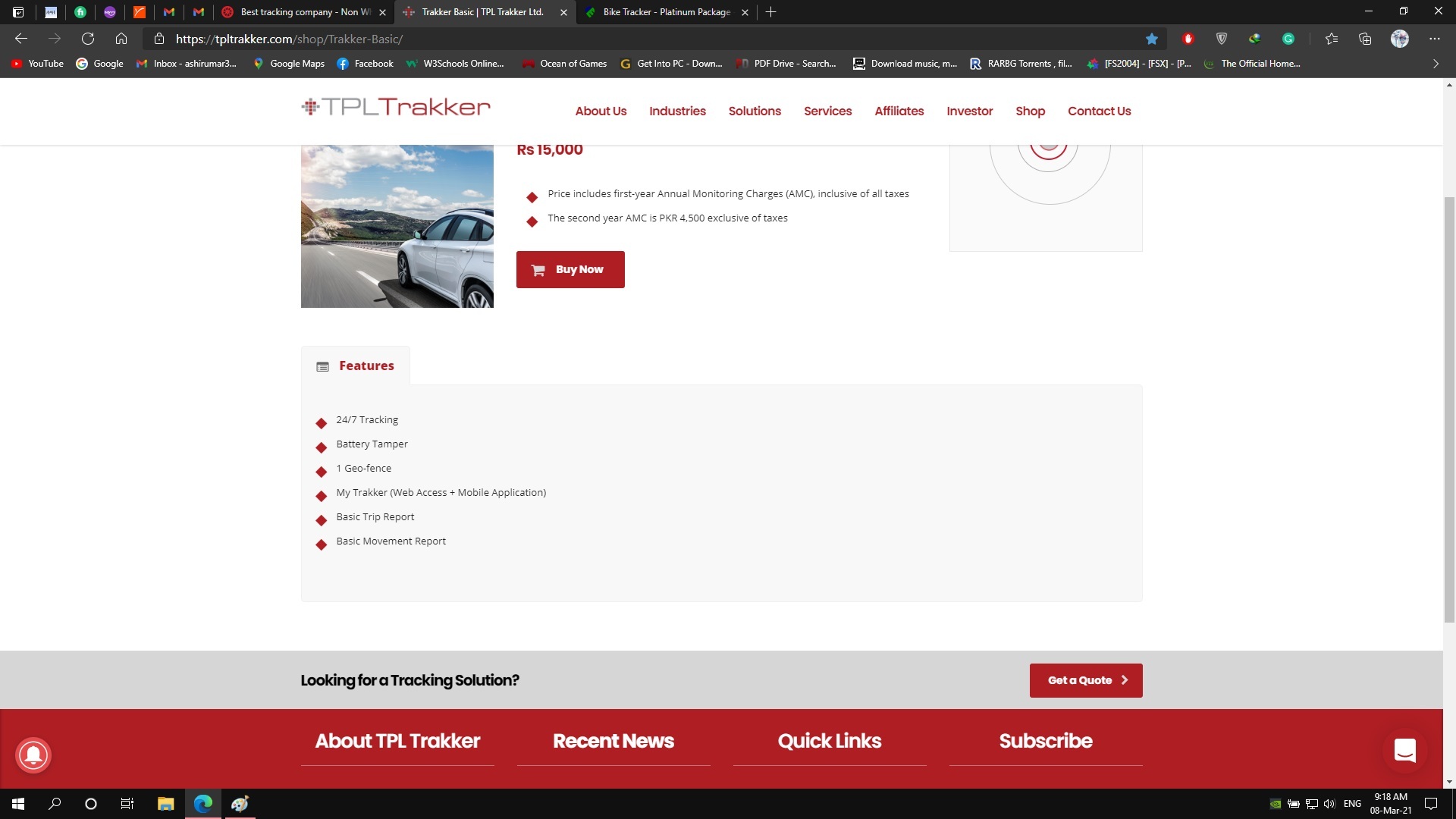Open the Collections icon
This screenshot has width=1456, height=819.
click(1365, 39)
